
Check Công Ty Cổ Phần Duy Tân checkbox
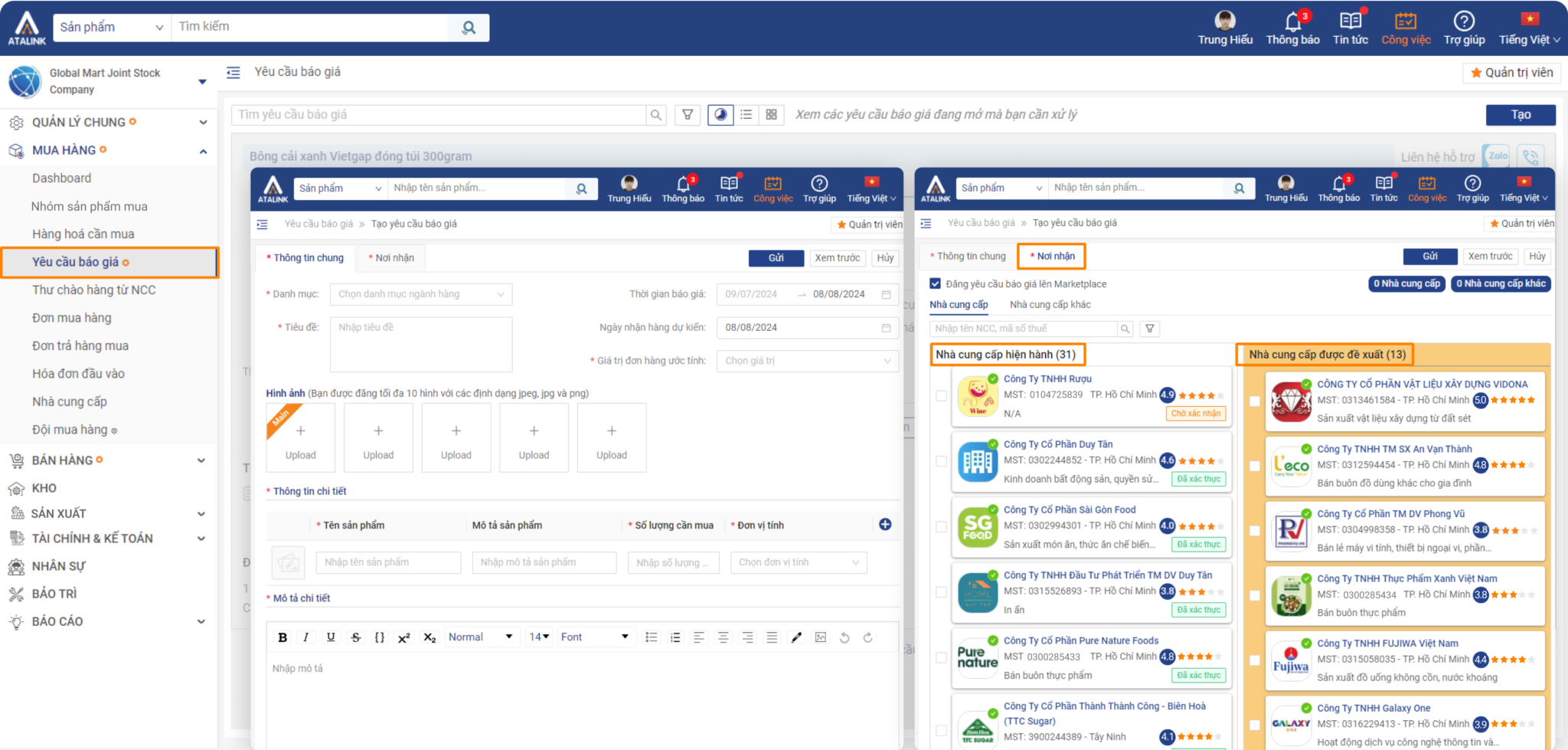(941, 461)
